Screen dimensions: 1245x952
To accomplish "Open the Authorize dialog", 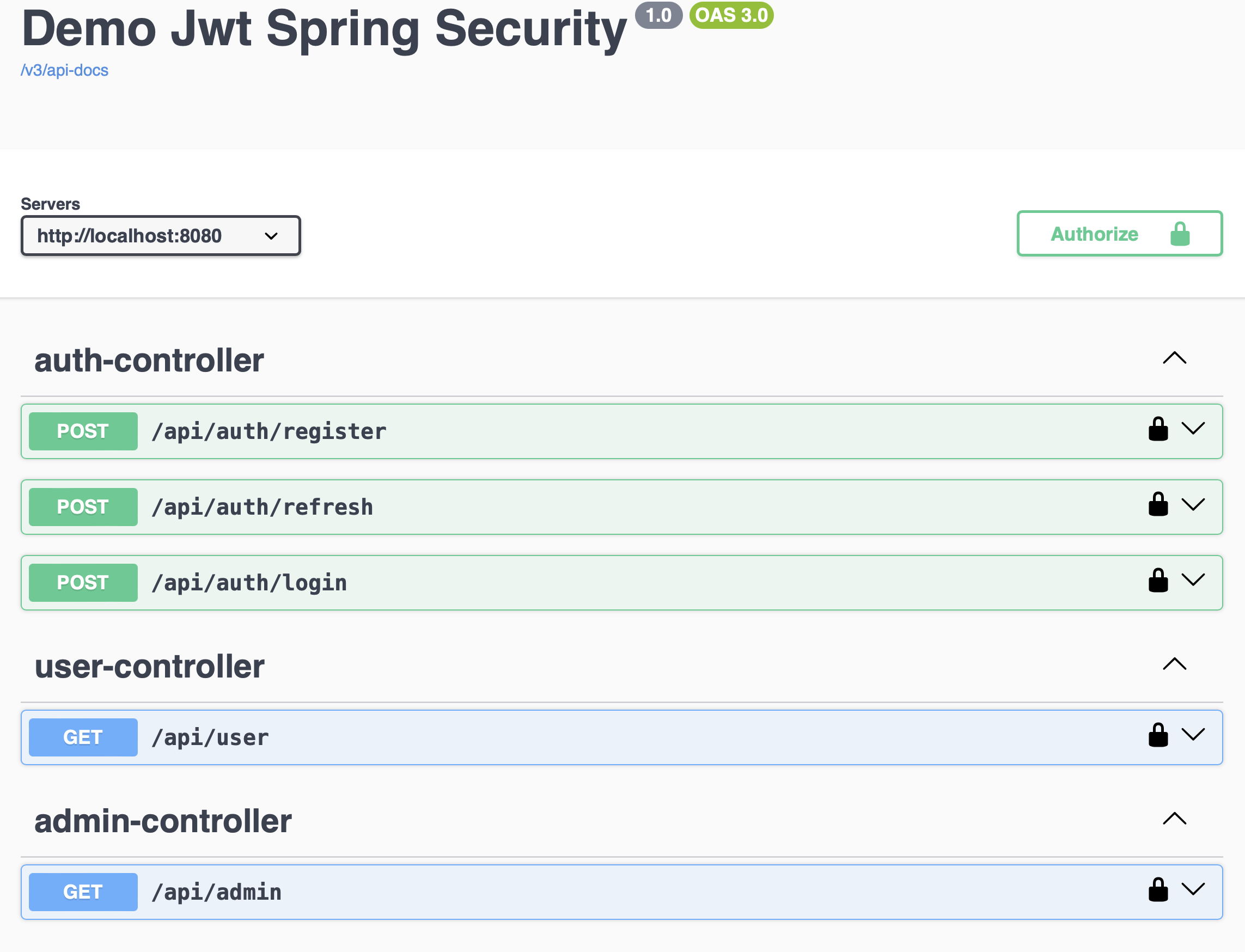I will point(1119,234).
